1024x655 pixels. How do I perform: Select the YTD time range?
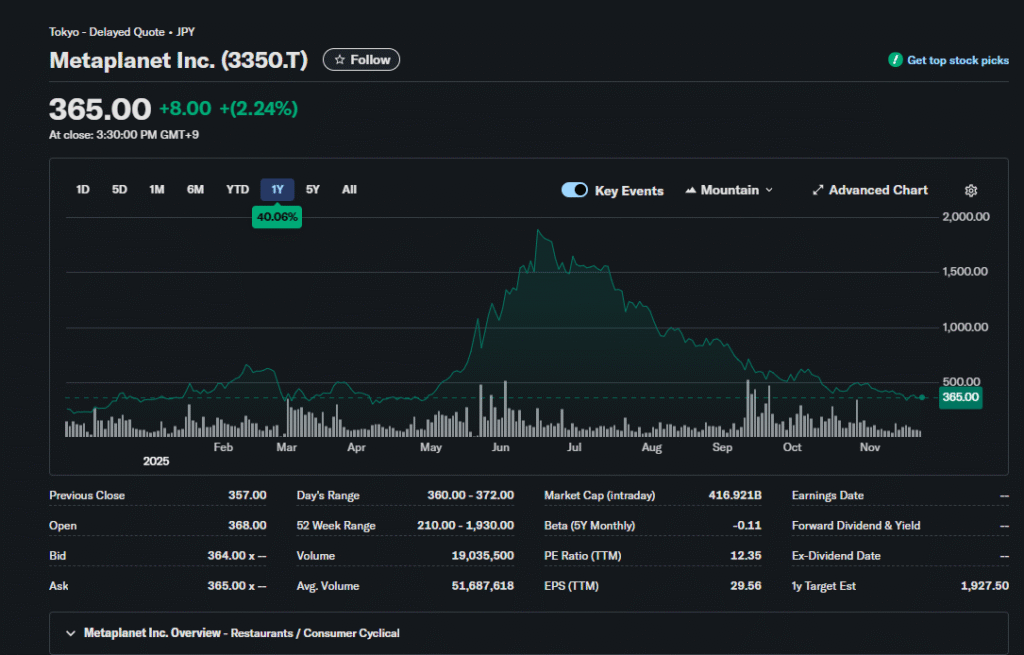point(237,190)
